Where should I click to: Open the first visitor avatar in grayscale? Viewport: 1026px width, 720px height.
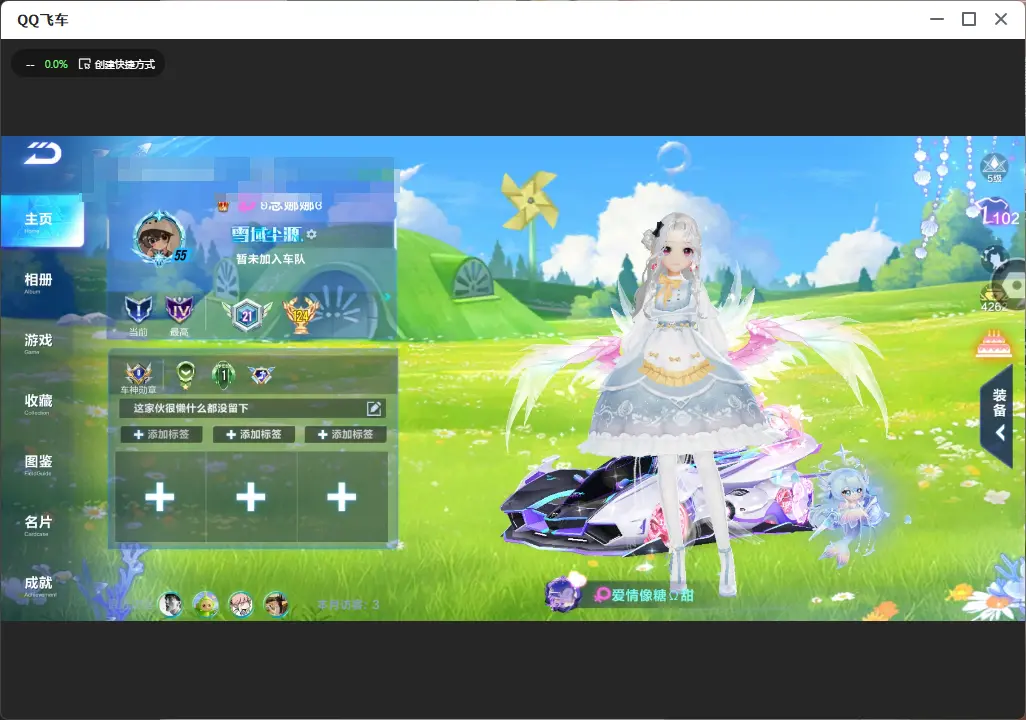(x=171, y=604)
